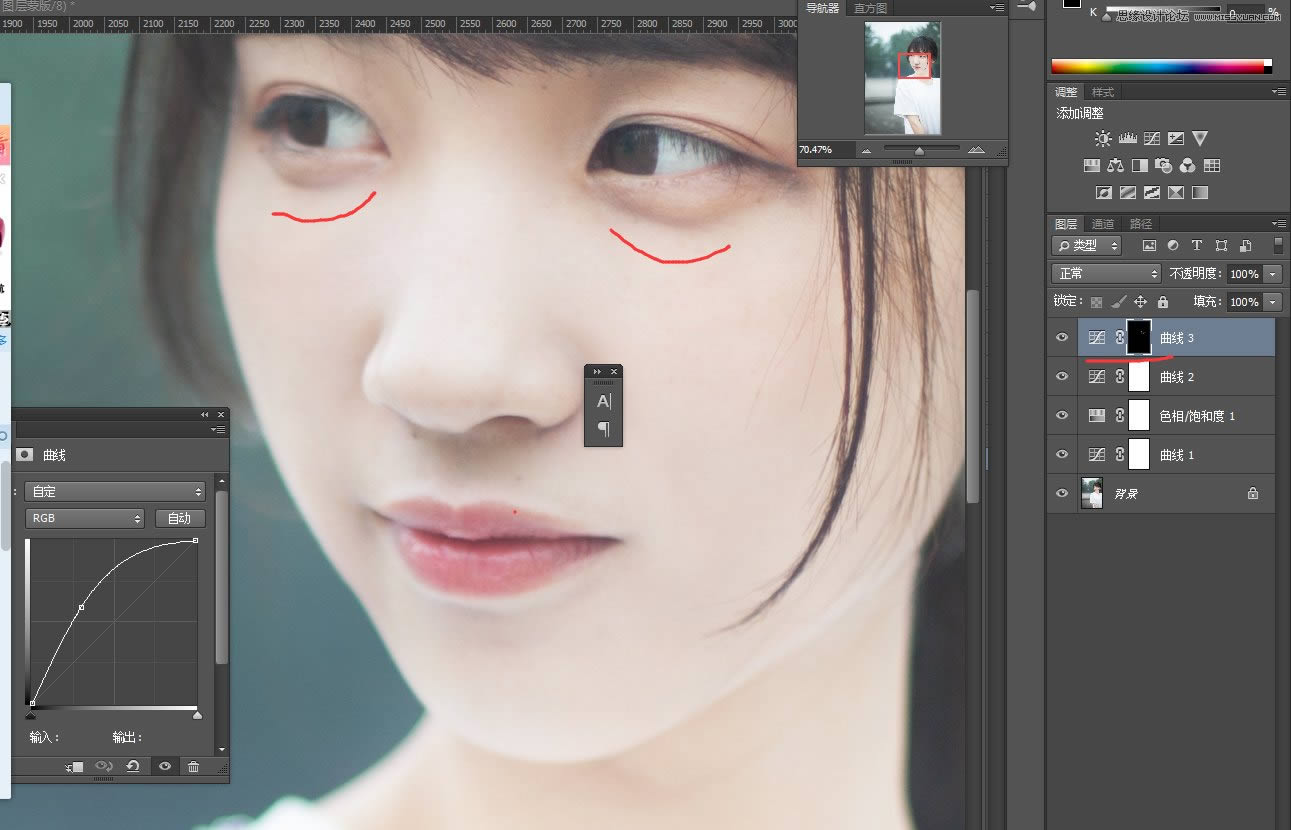Open the 直方图 tab

pos(869,8)
